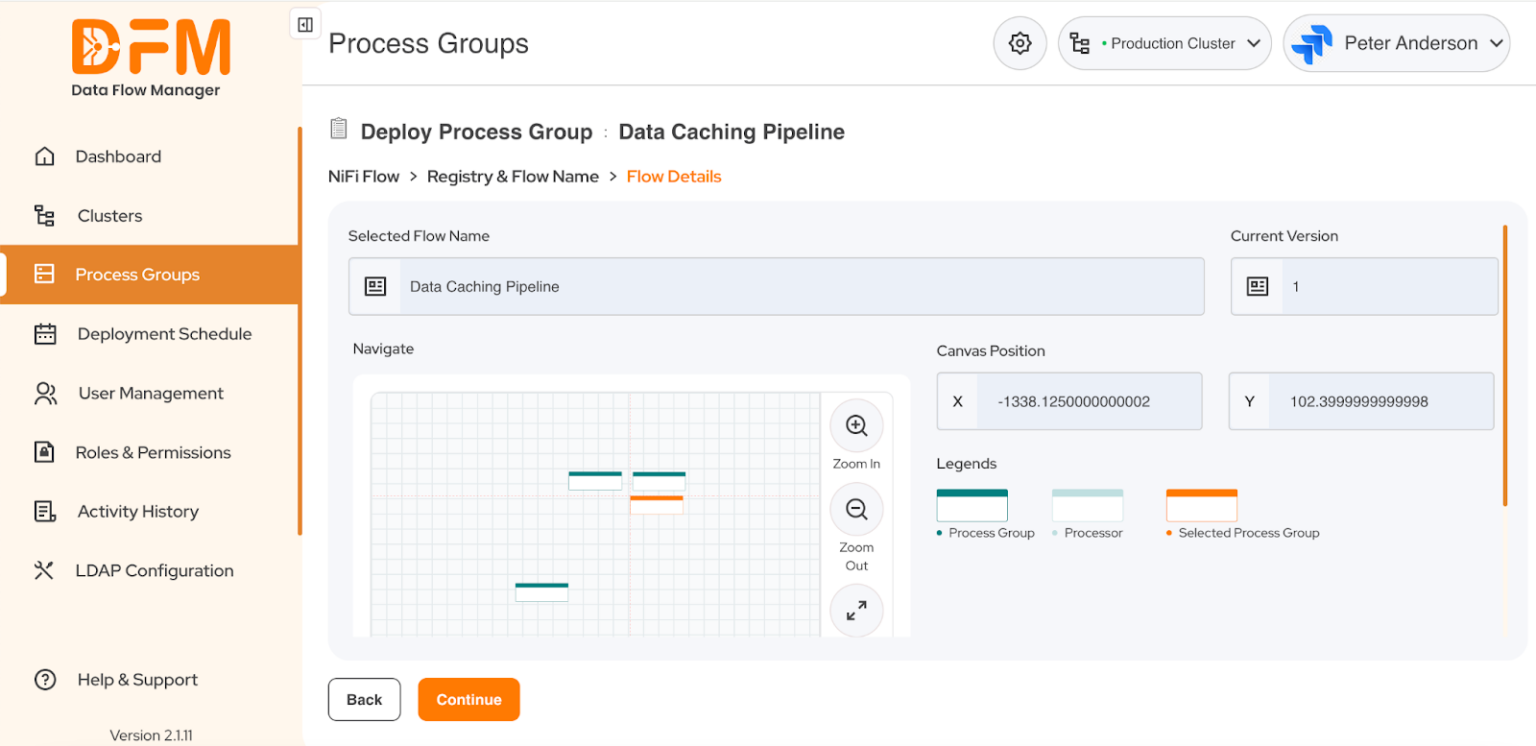Click the Continue button
The image size is (1536, 746).
click(x=468, y=699)
